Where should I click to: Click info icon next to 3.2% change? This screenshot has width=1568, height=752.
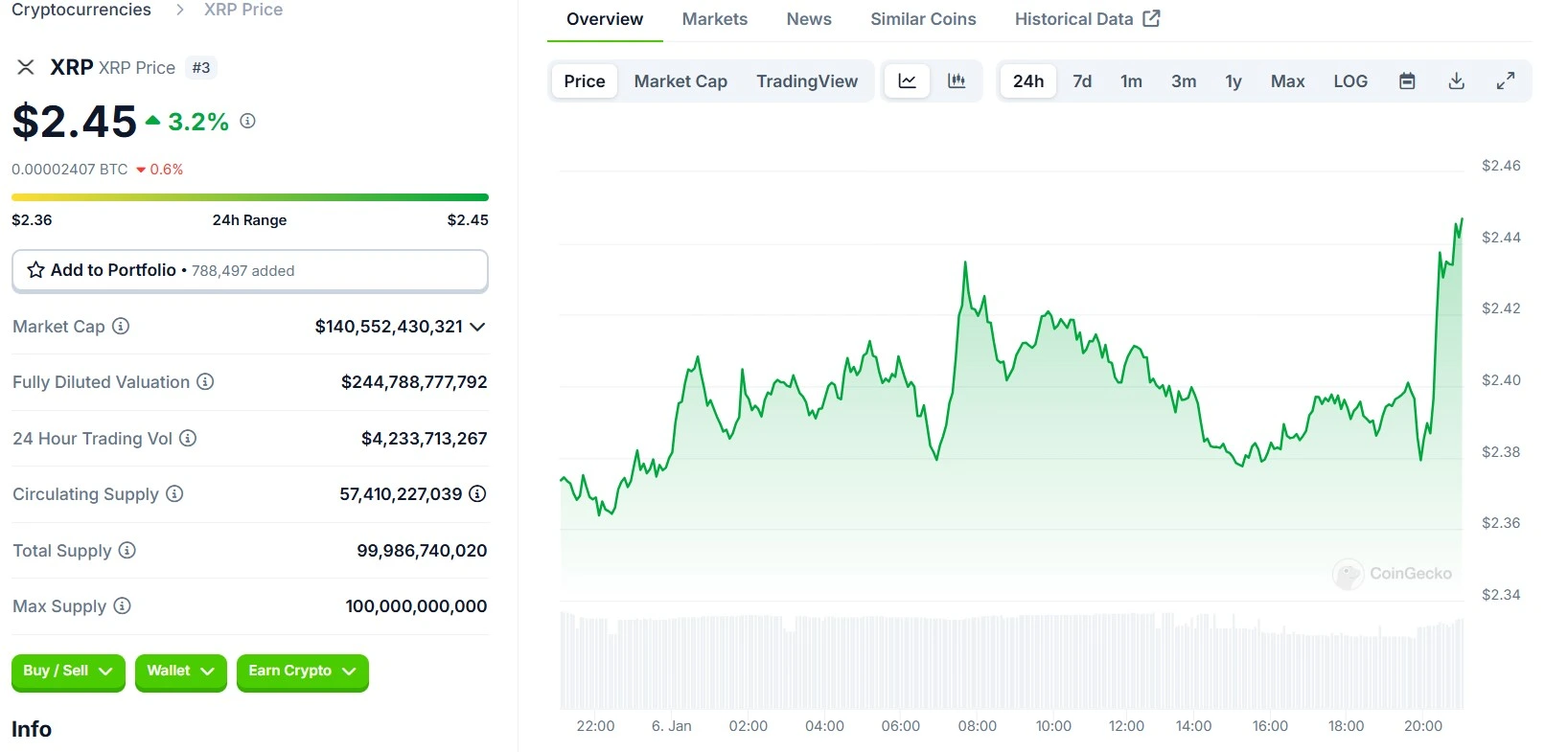coord(247,121)
